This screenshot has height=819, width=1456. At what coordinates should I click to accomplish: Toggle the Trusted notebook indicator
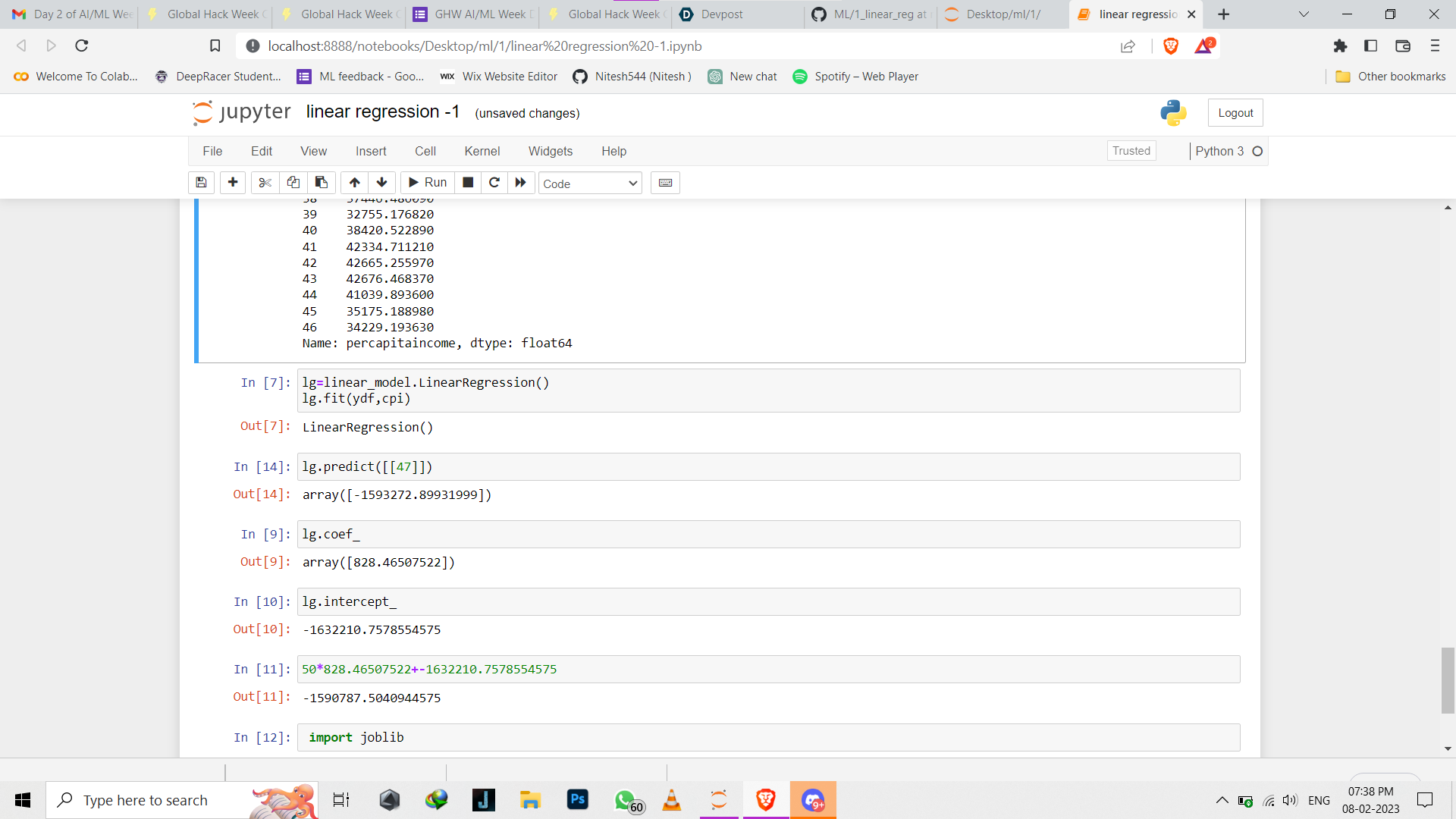click(1131, 151)
